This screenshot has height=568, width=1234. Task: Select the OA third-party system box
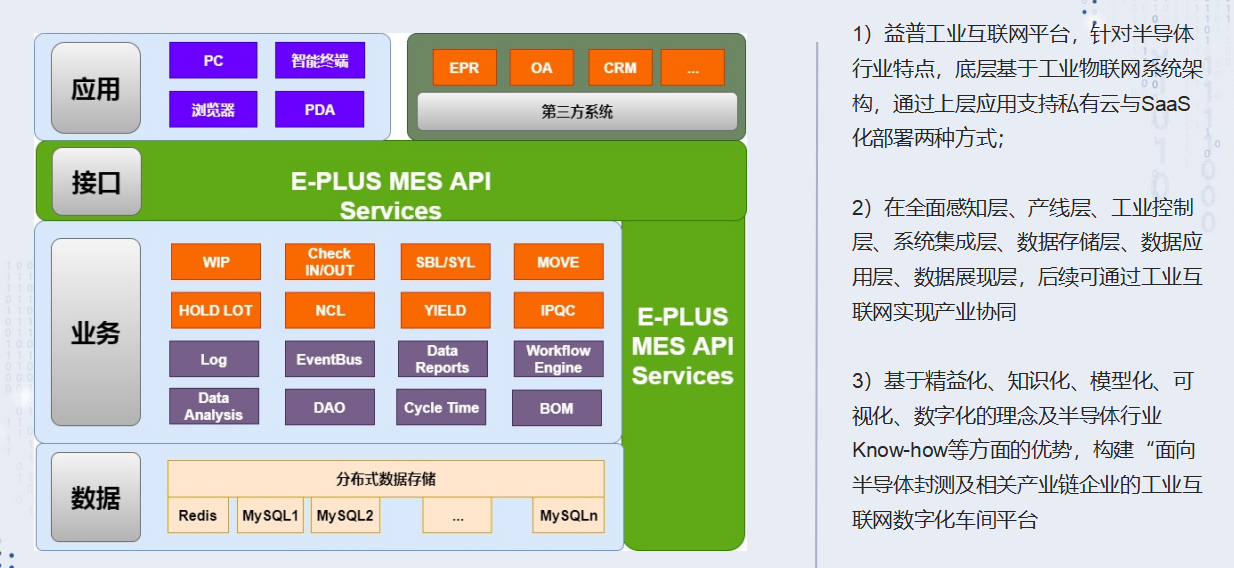[542, 68]
